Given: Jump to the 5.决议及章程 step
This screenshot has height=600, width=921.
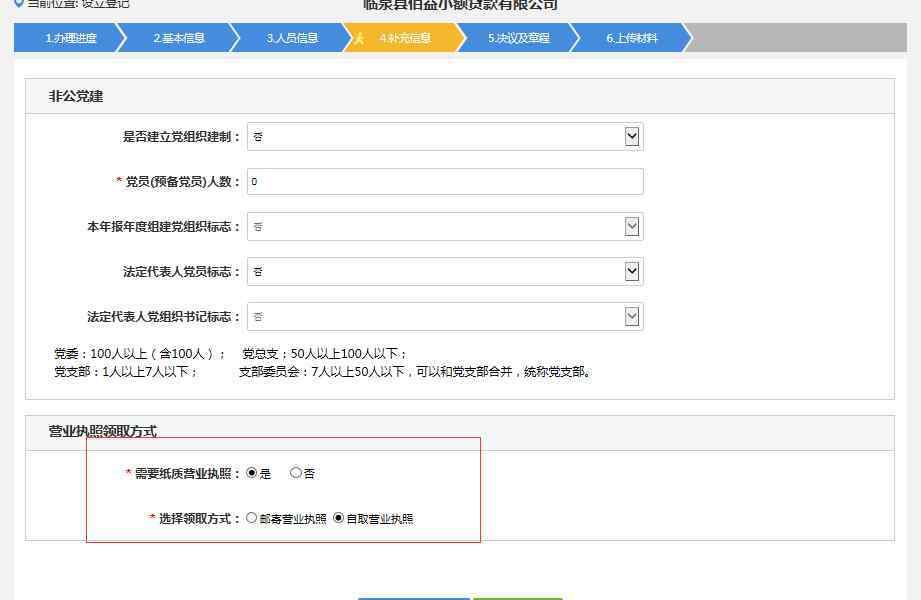Looking at the screenshot, I should point(518,39).
